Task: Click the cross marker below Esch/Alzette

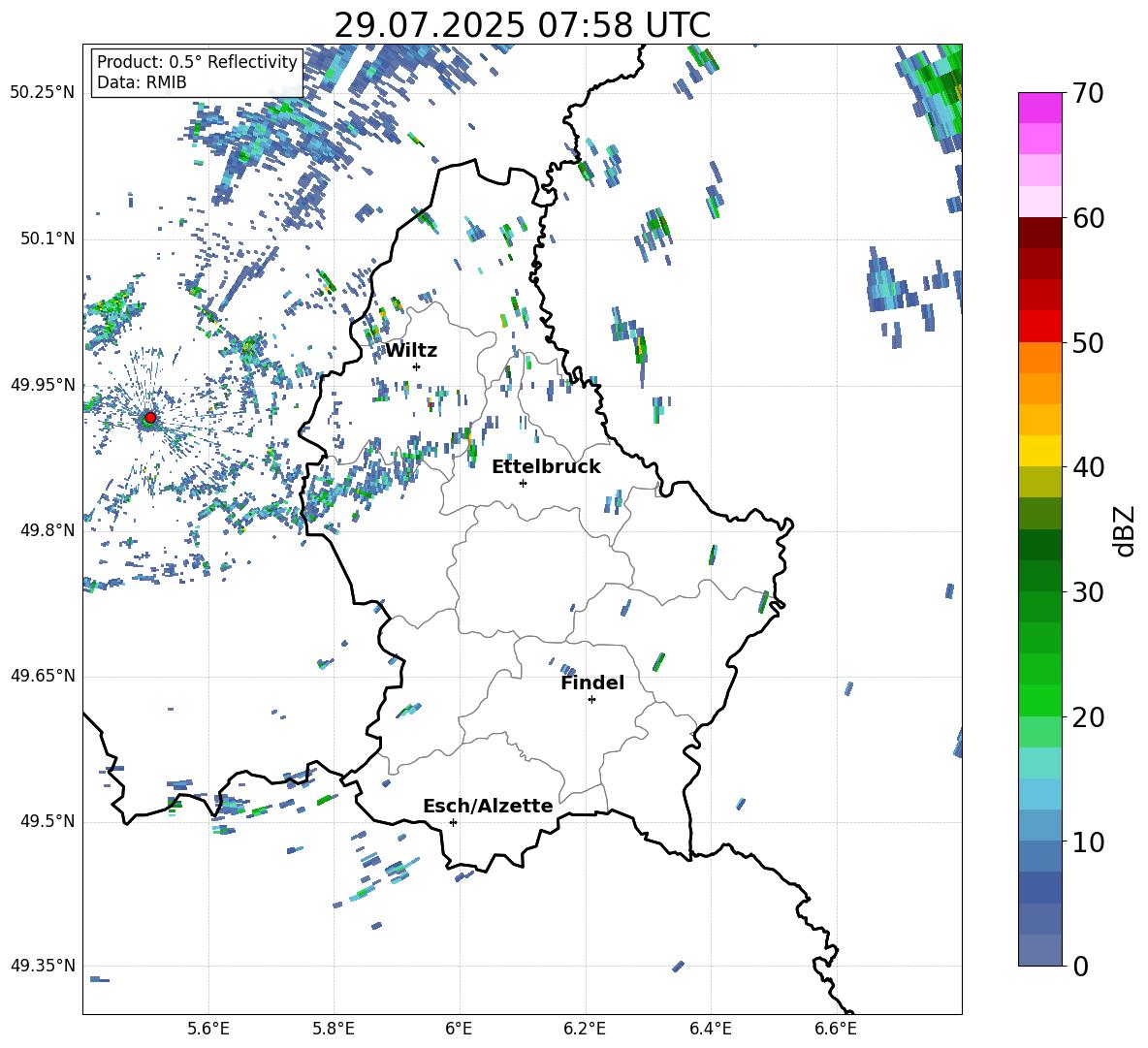Action: pos(453,822)
